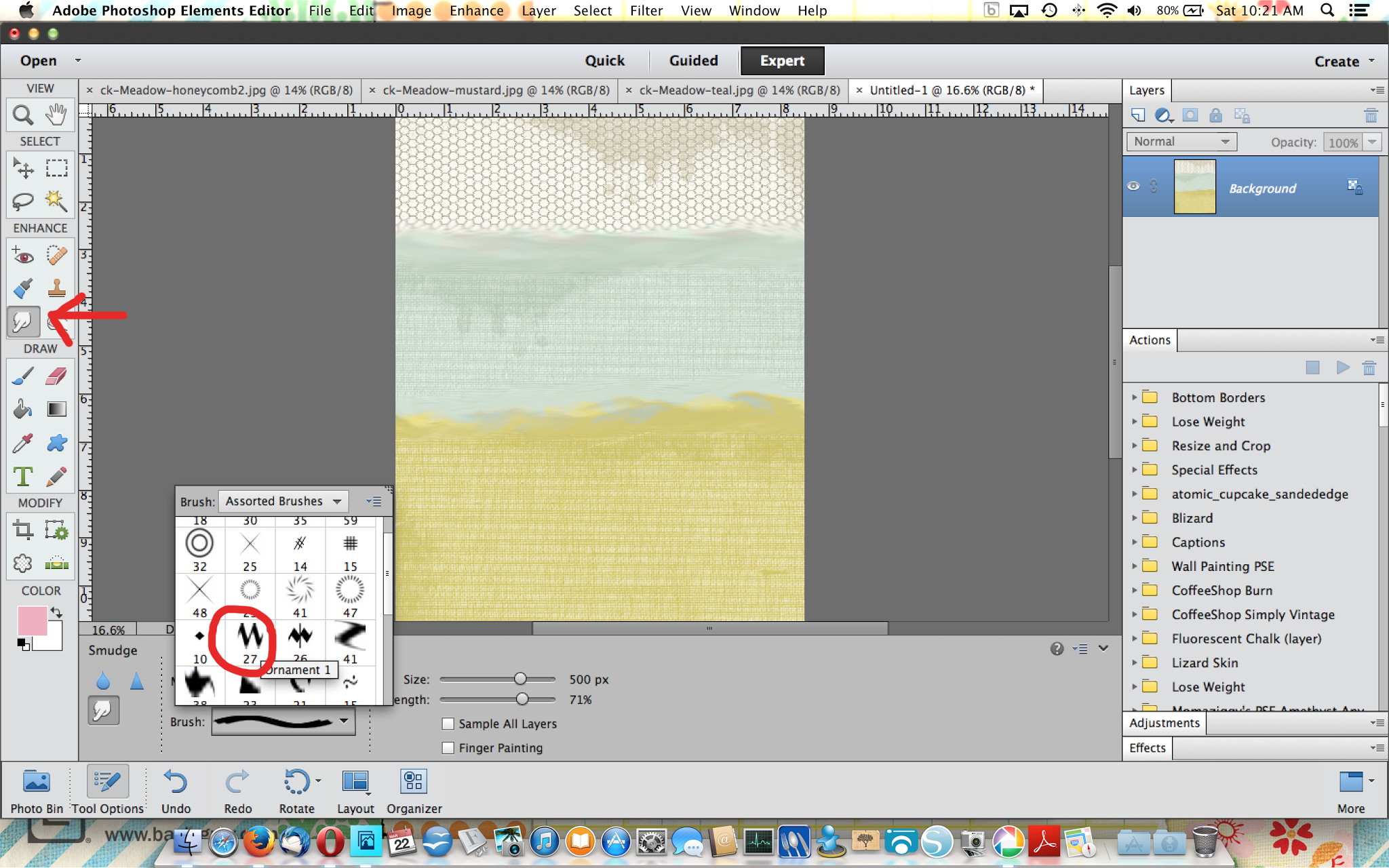
Task: Switch to ck-Meadow-teal.jpg tab
Action: click(x=739, y=90)
